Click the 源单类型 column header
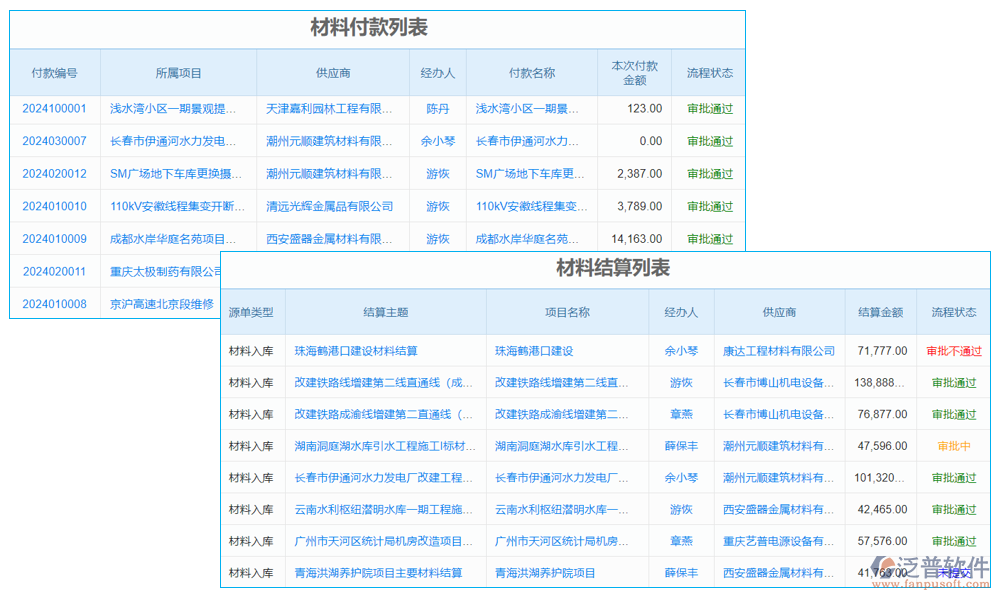The image size is (1000, 600). 252,311
